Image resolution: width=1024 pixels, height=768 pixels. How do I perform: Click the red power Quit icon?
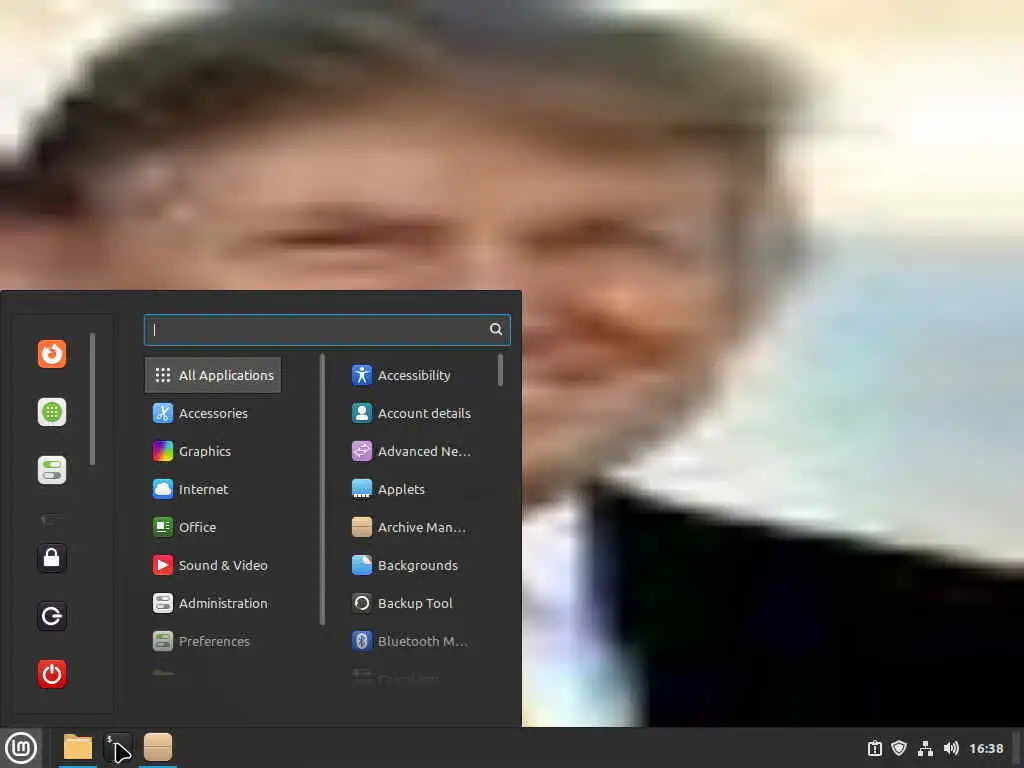click(x=52, y=674)
